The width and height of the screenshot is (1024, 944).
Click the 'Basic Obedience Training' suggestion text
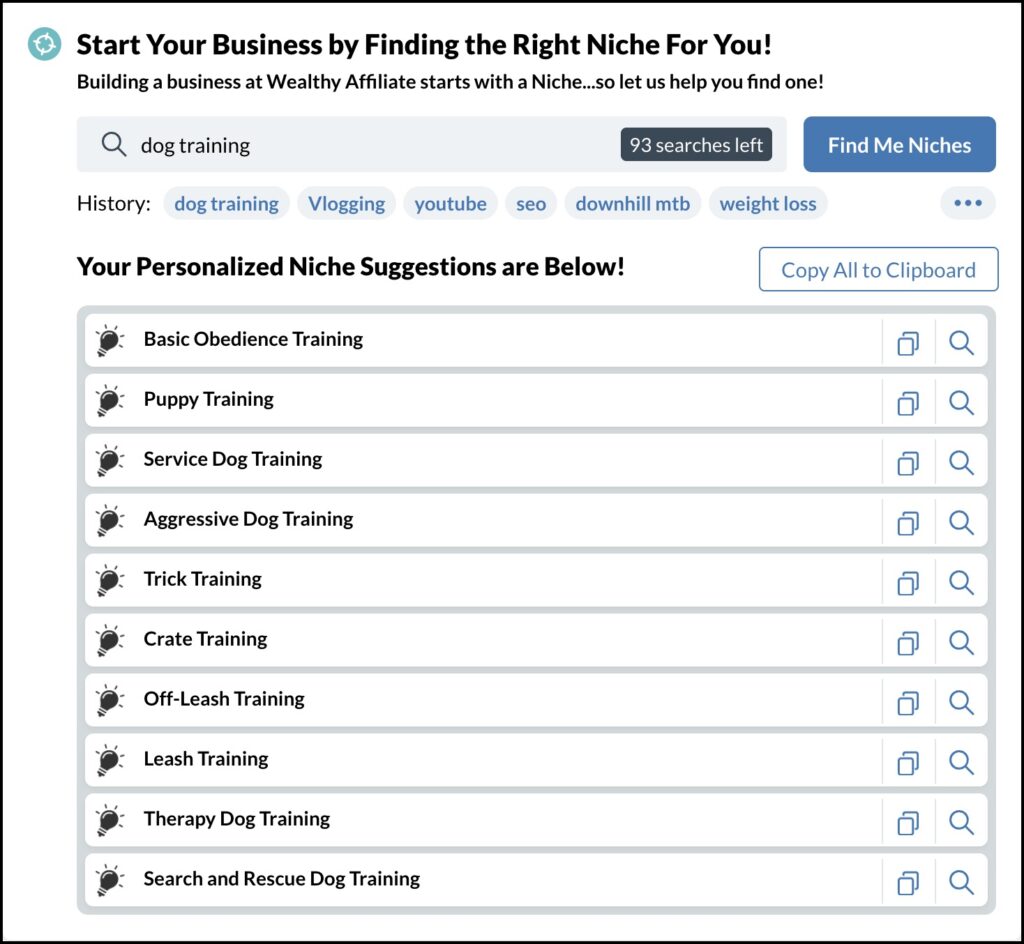(x=253, y=339)
